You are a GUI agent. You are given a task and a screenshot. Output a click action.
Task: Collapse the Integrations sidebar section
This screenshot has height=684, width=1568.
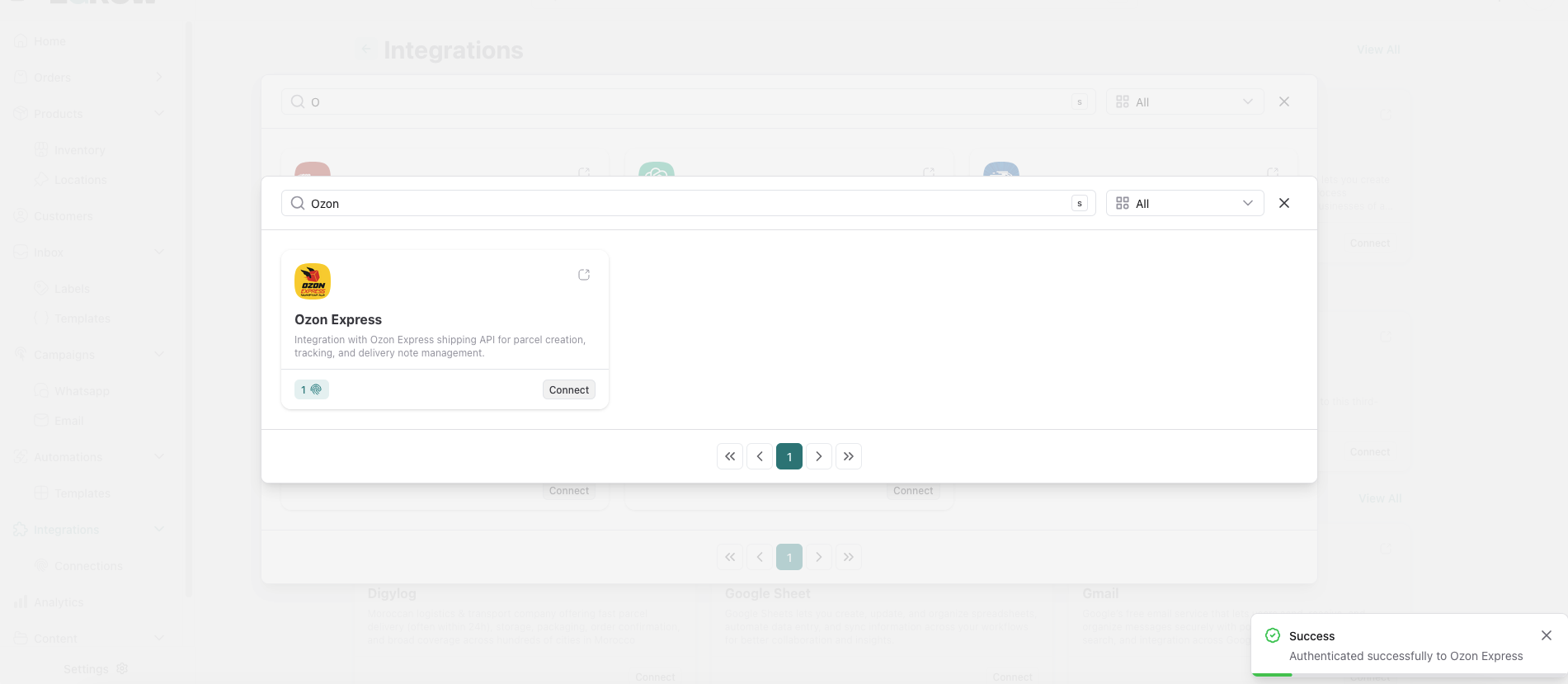(x=159, y=530)
